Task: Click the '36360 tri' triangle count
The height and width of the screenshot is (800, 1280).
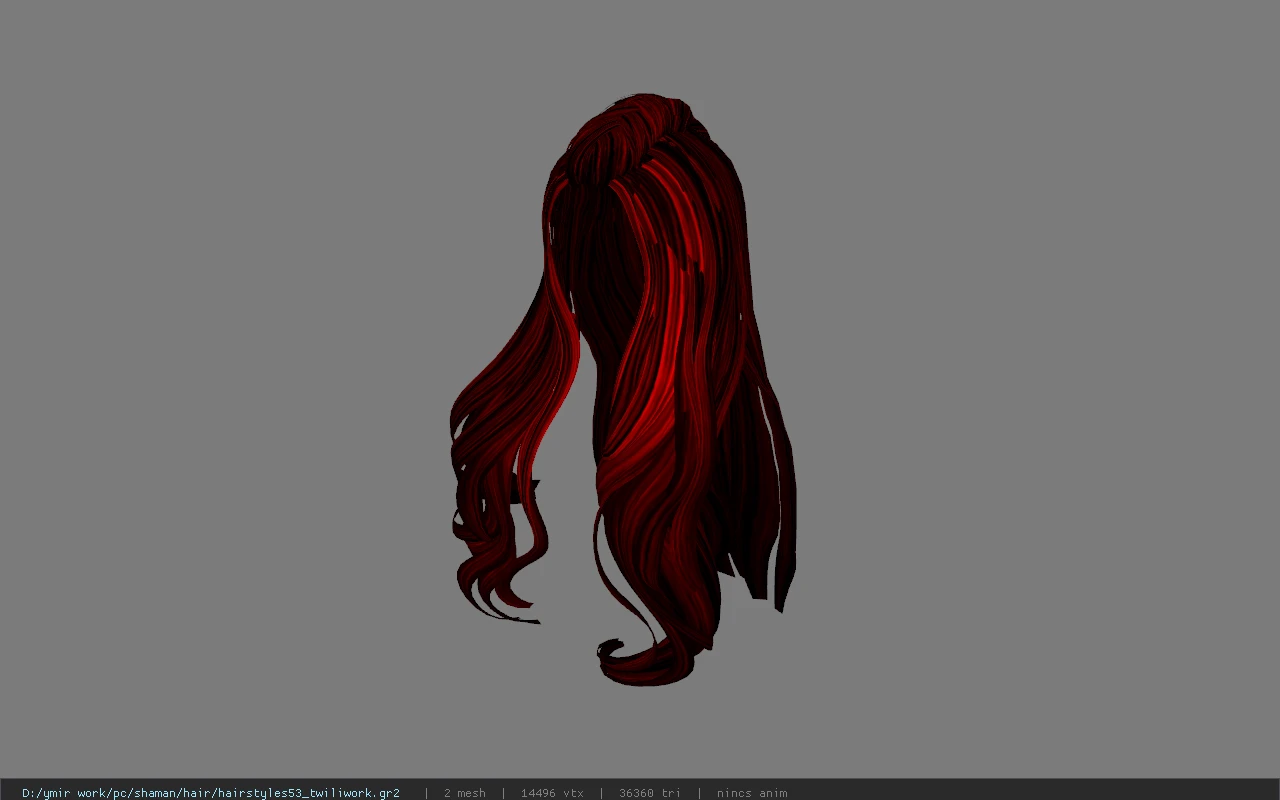Action: pyautogui.click(x=650, y=793)
